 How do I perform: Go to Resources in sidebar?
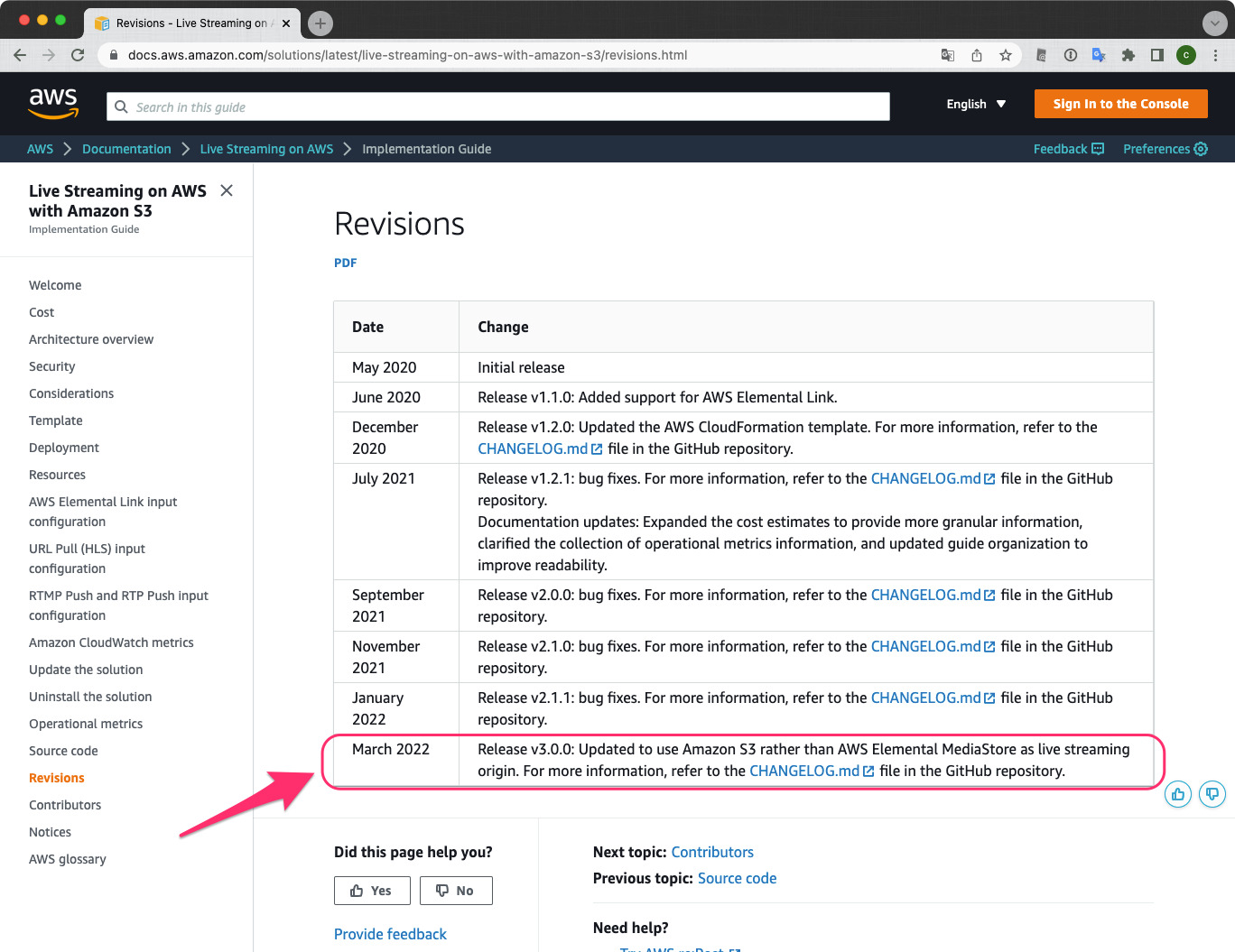(57, 475)
